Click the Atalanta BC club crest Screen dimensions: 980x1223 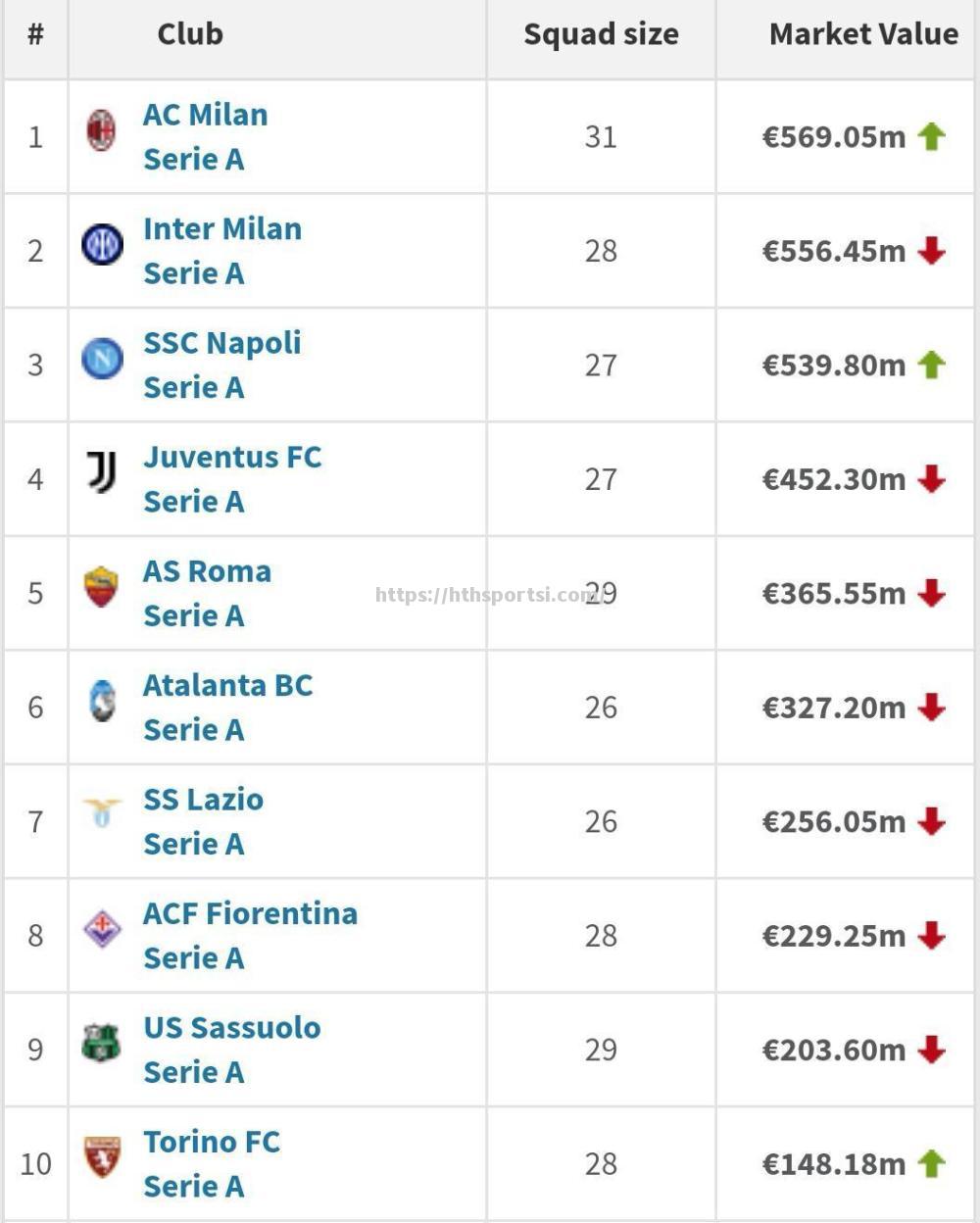click(x=102, y=701)
